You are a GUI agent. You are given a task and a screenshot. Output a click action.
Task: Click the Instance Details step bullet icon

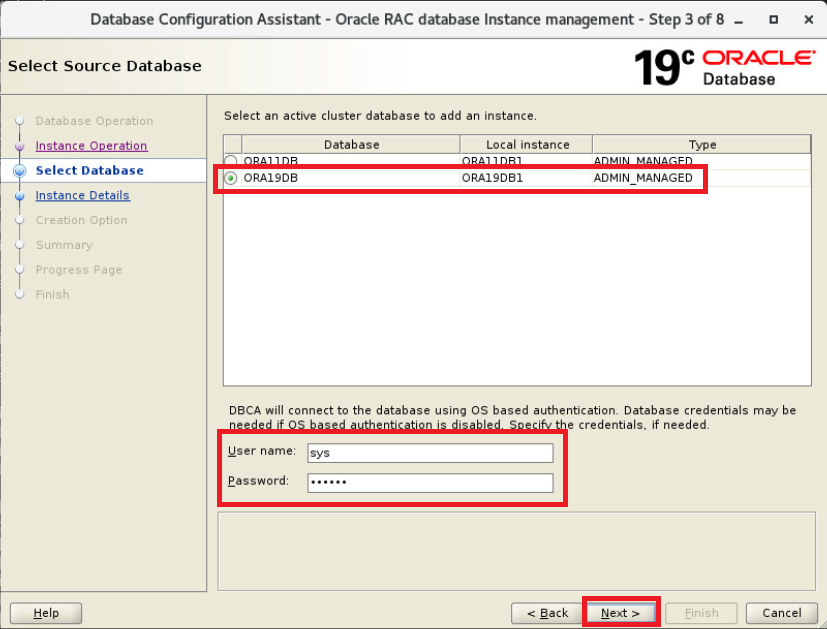(x=20, y=196)
